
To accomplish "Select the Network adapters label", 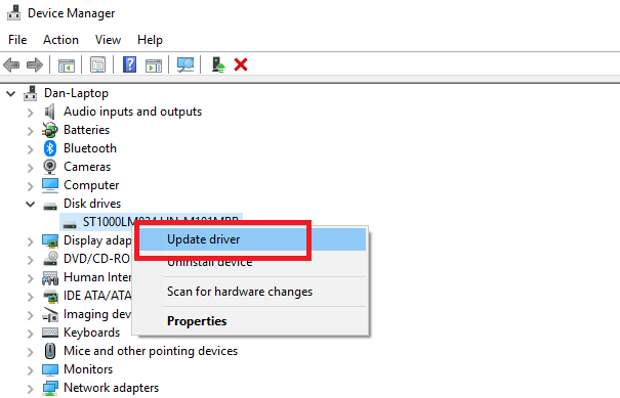I will (x=111, y=388).
